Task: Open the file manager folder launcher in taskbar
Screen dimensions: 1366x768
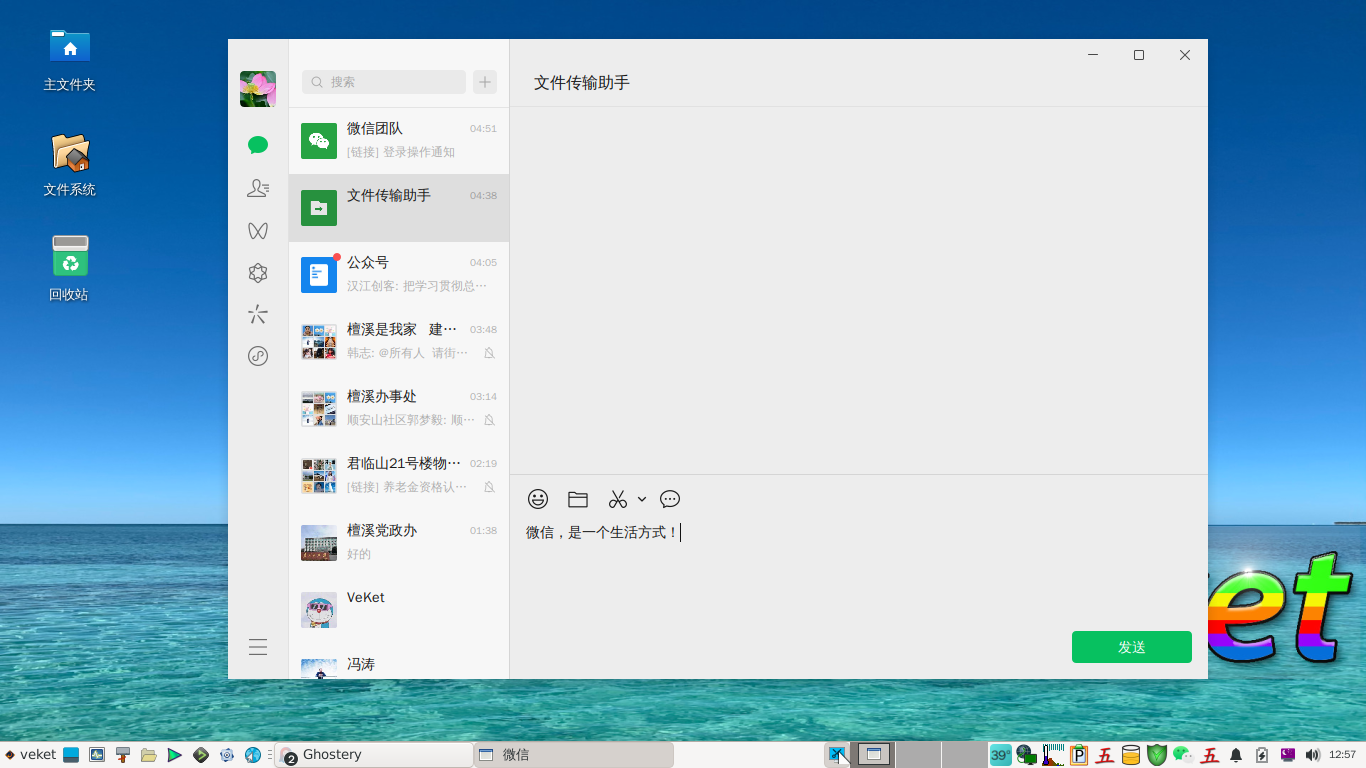Action: (149, 755)
